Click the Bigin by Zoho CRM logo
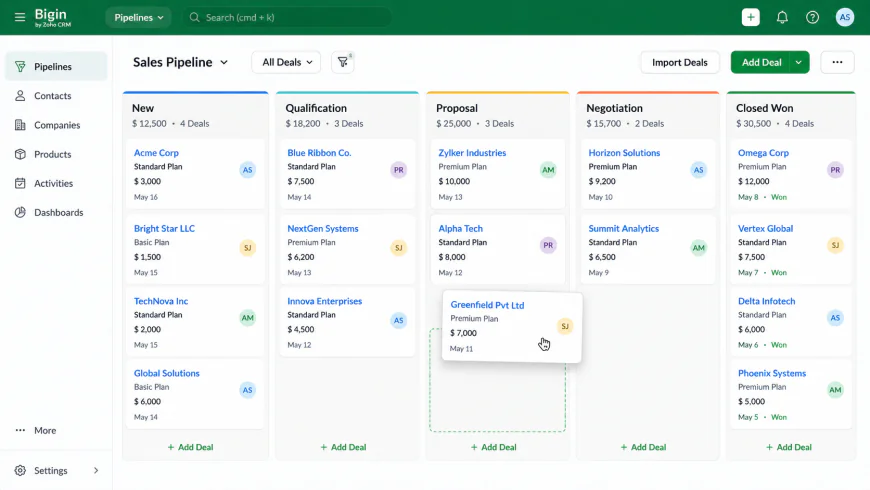The image size is (870, 490). click(x=52, y=17)
